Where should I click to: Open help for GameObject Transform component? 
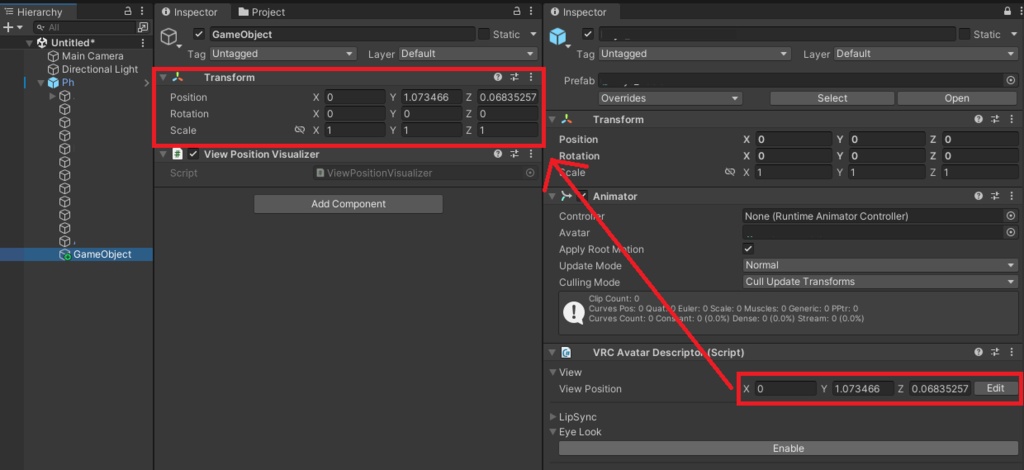click(x=498, y=77)
